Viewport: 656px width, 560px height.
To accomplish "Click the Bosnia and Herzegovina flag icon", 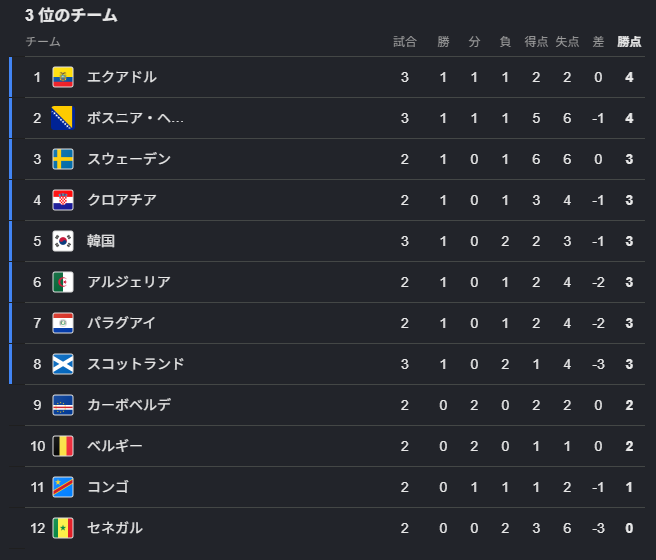I will tap(63, 118).
